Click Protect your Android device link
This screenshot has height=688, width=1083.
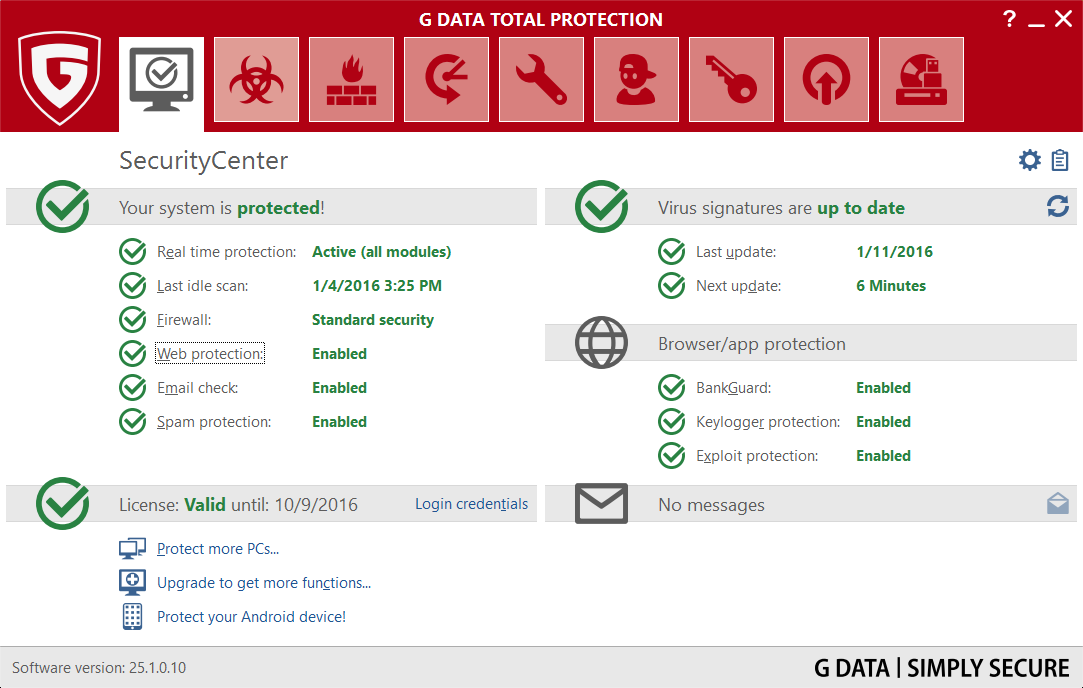[x=251, y=617]
